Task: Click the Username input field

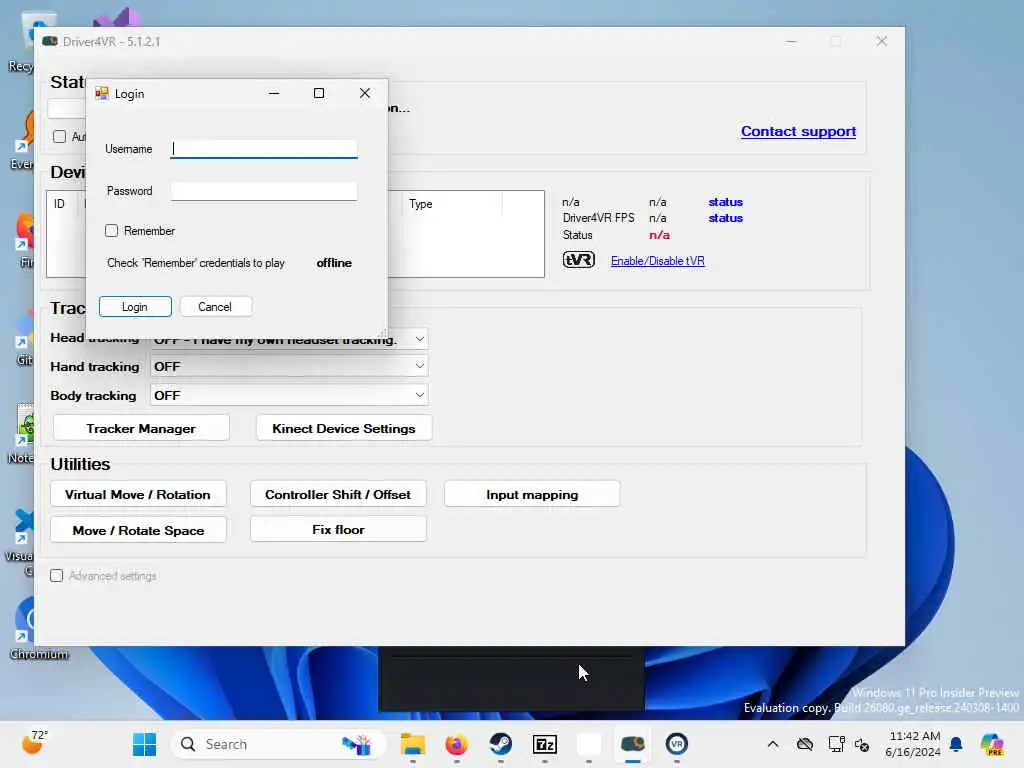Action: (264, 149)
